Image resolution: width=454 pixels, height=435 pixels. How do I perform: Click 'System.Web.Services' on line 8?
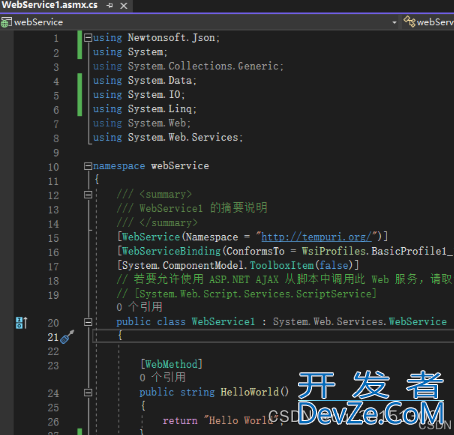click(183, 137)
